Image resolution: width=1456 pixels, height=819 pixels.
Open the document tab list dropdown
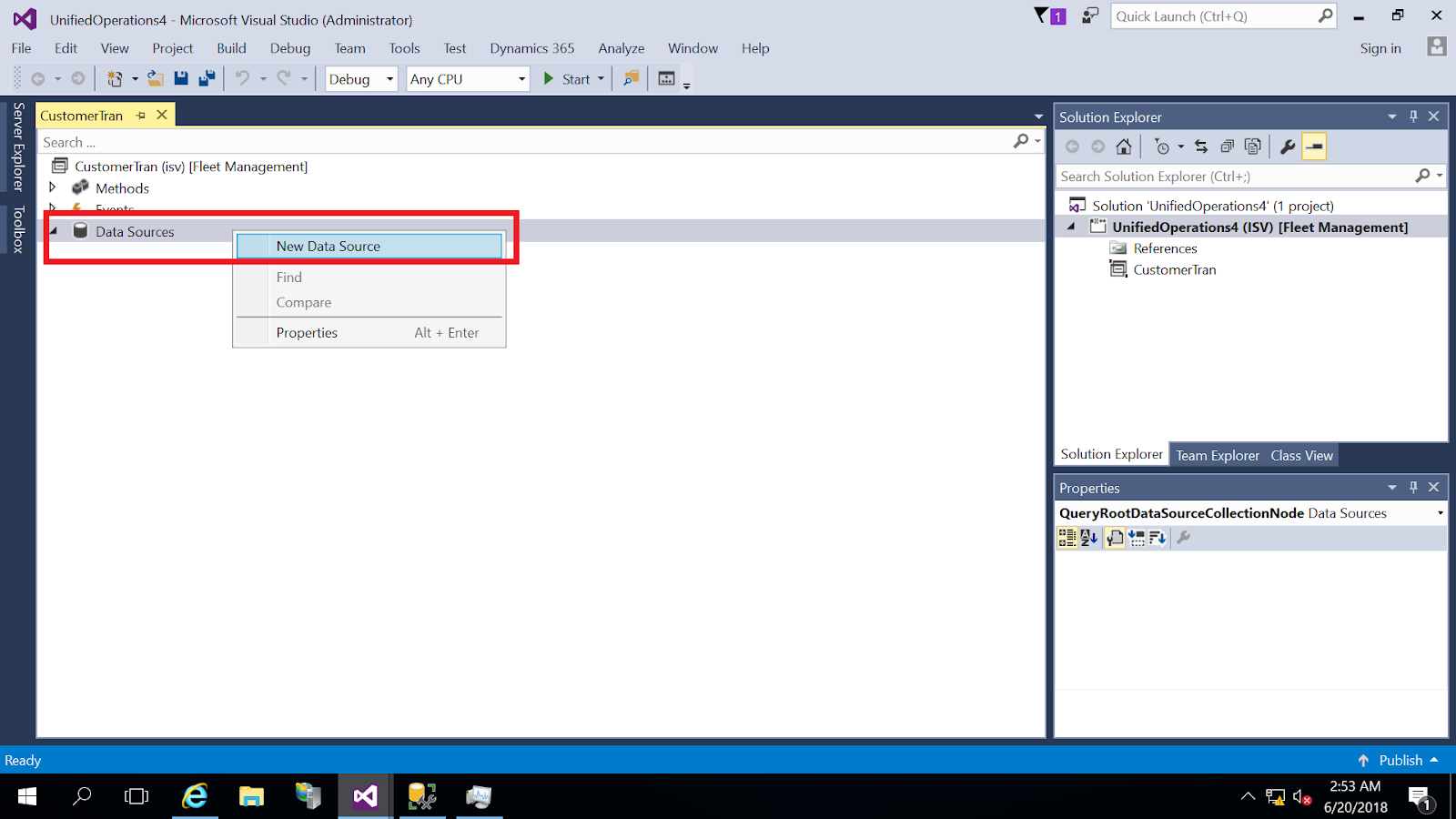[x=1038, y=116]
